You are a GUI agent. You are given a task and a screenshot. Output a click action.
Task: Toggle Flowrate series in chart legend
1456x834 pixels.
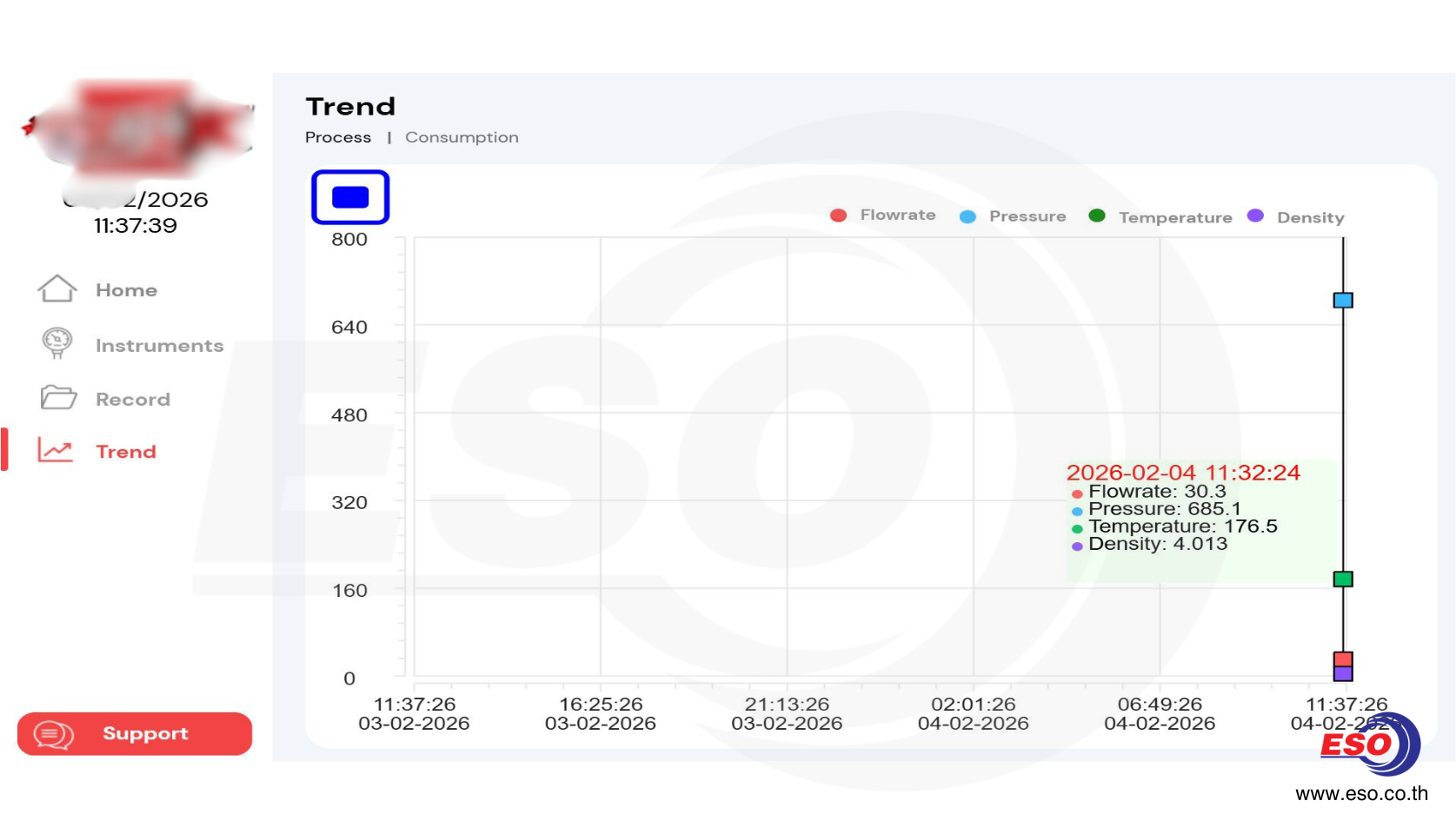tap(883, 215)
